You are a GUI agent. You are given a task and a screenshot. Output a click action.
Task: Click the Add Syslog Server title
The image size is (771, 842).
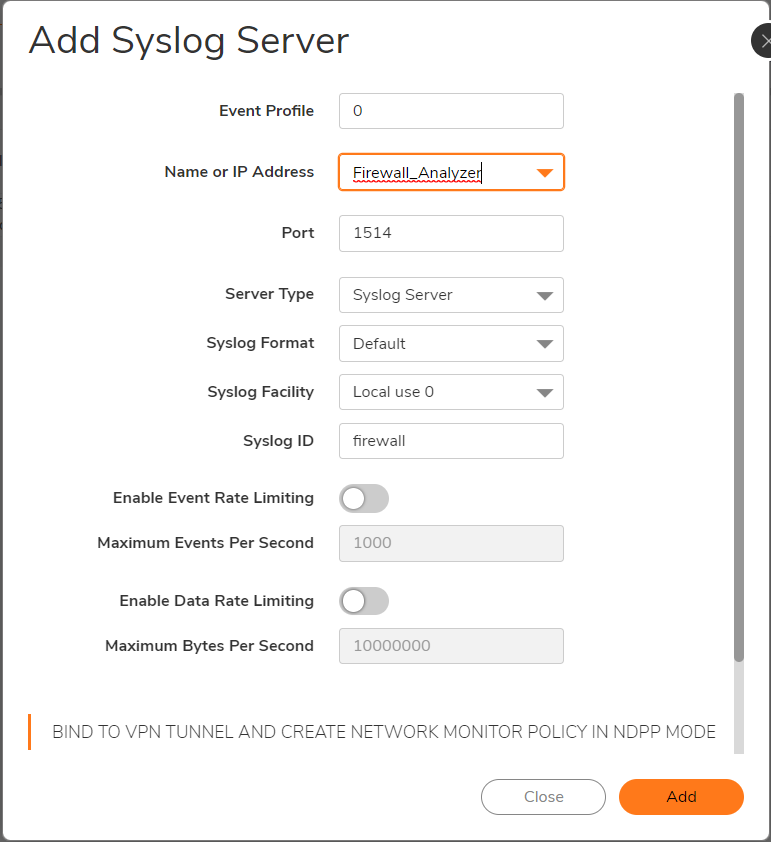point(189,41)
